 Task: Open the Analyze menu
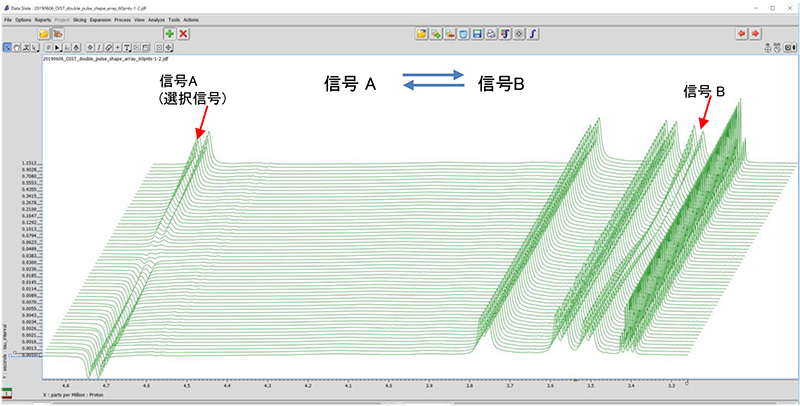[156, 20]
